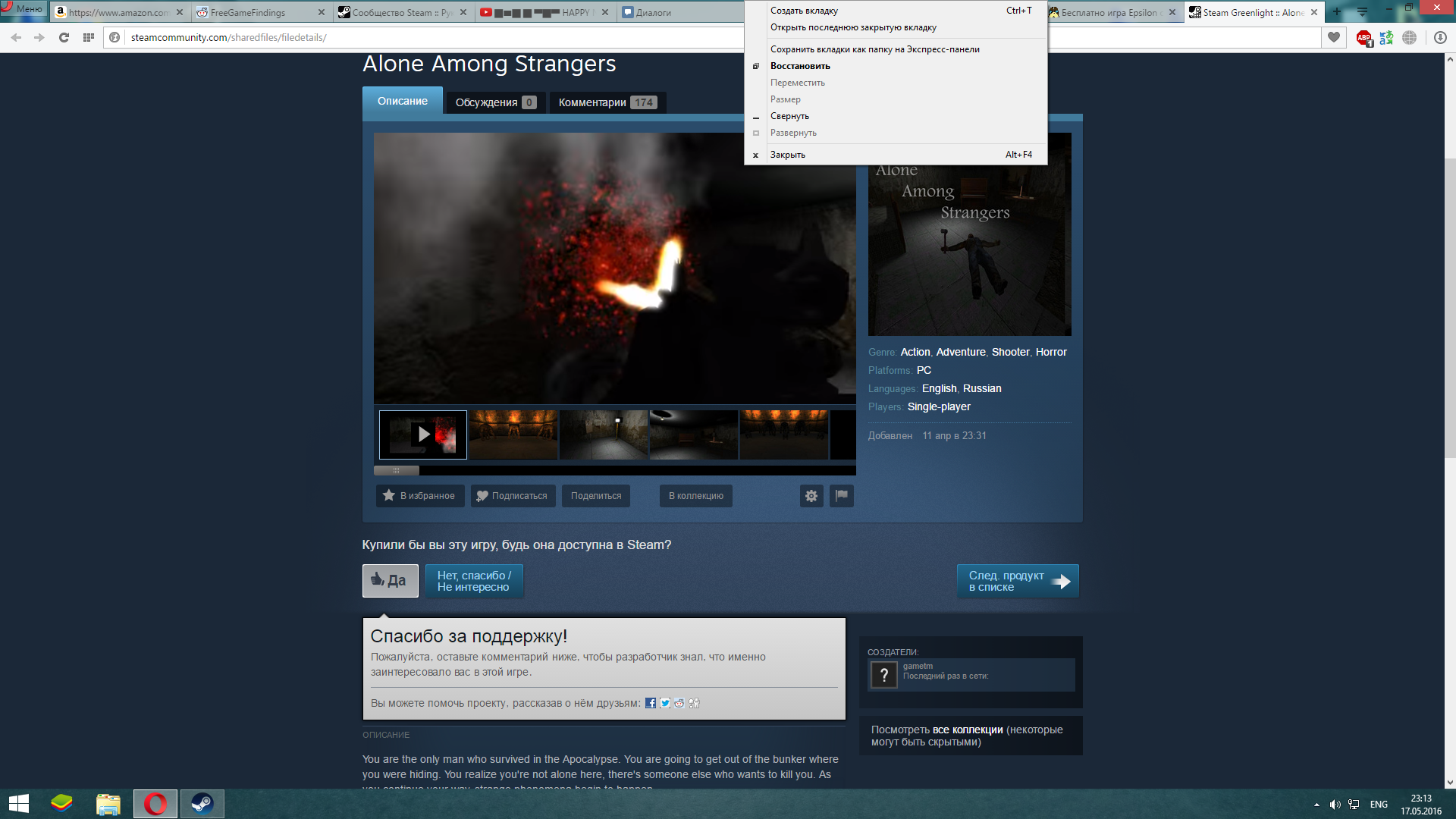This screenshot has width=1456, height=819.
Task: Add page to bookmarks with heart icon
Action: coord(1334,37)
